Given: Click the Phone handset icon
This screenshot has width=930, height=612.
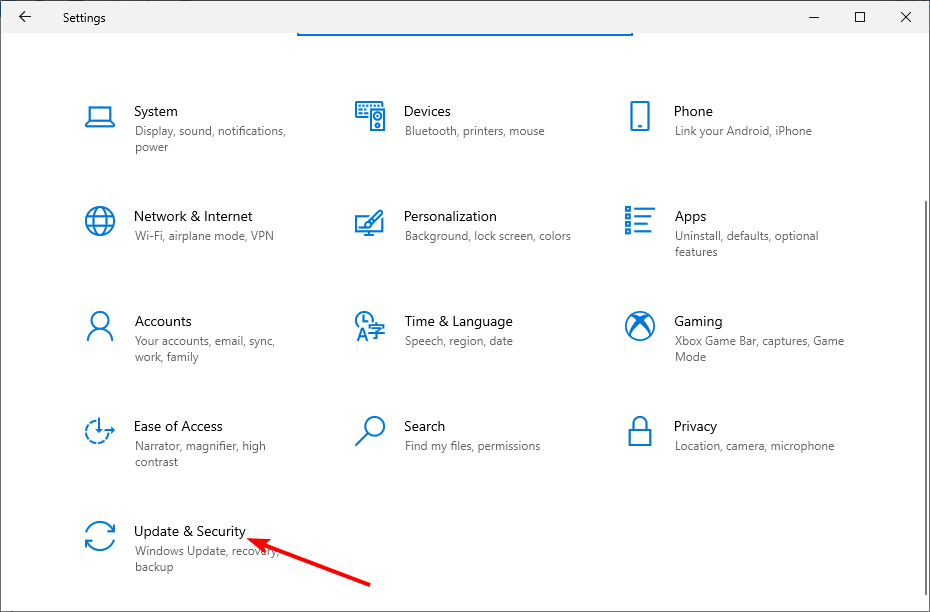Looking at the screenshot, I should (x=639, y=116).
